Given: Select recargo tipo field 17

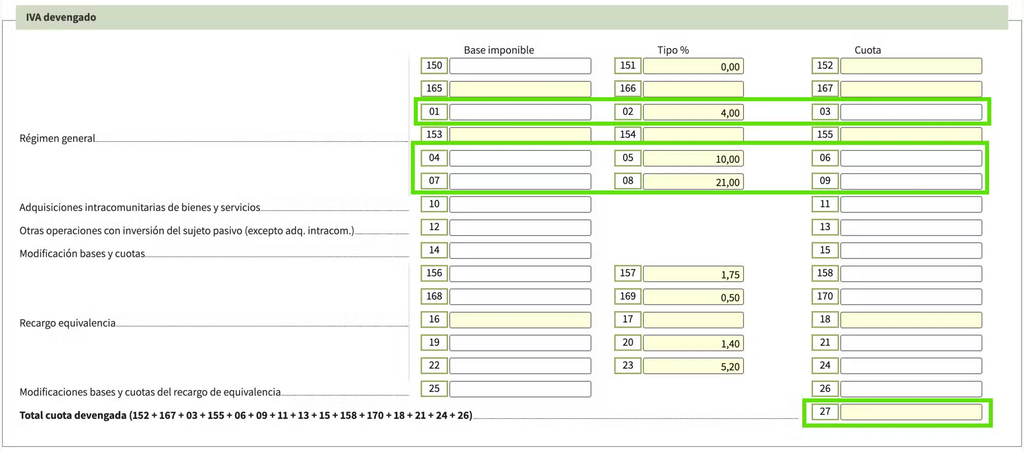Looking at the screenshot, I should [x=694, y=319].
